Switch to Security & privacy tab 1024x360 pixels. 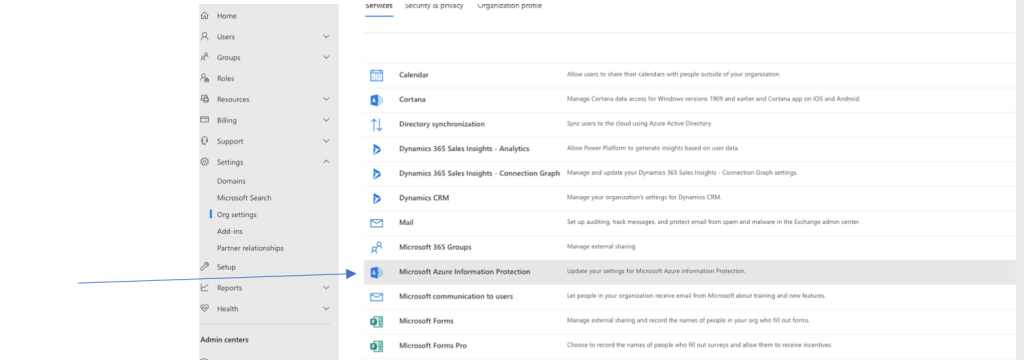[434, 6]
